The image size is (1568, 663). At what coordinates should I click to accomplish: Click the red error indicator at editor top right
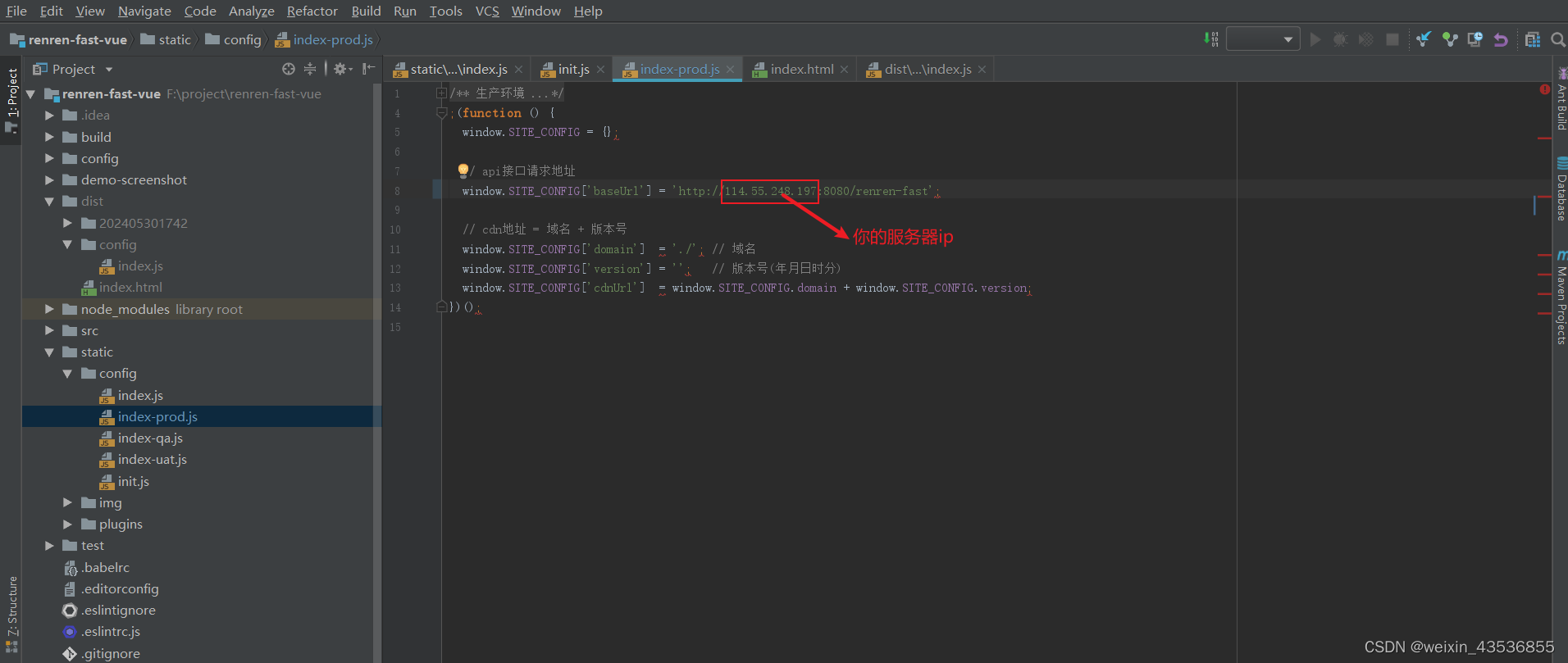coord(1545,89)
